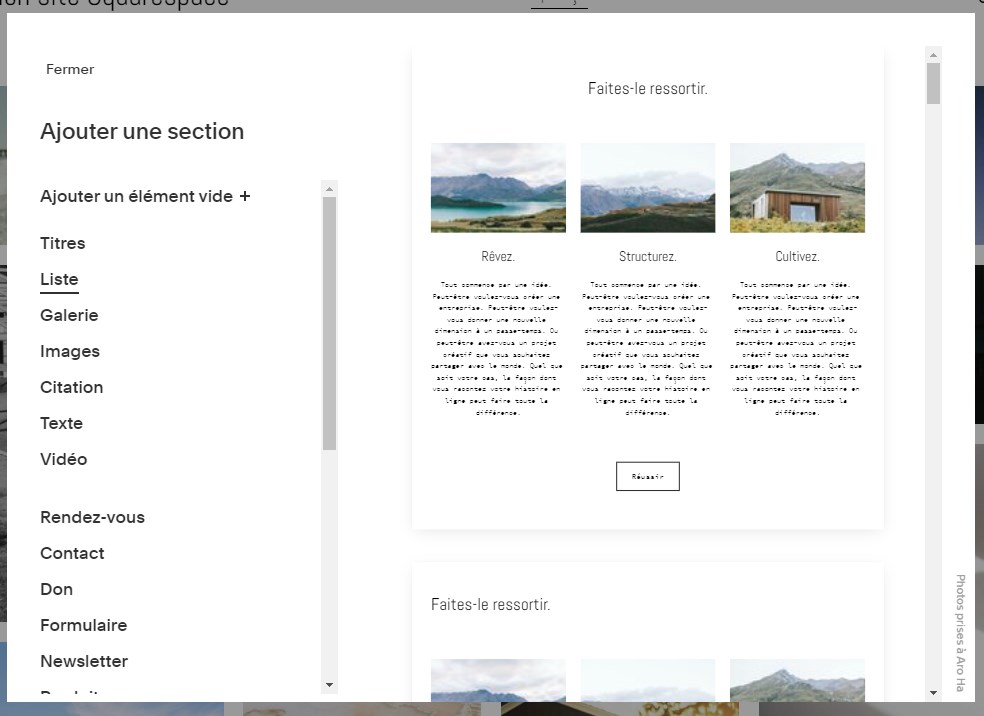This screenshot has width=984, height=716.
Task: Click the Cultivez. column heading
Action: pyautogui.click(x=797, y=256)
